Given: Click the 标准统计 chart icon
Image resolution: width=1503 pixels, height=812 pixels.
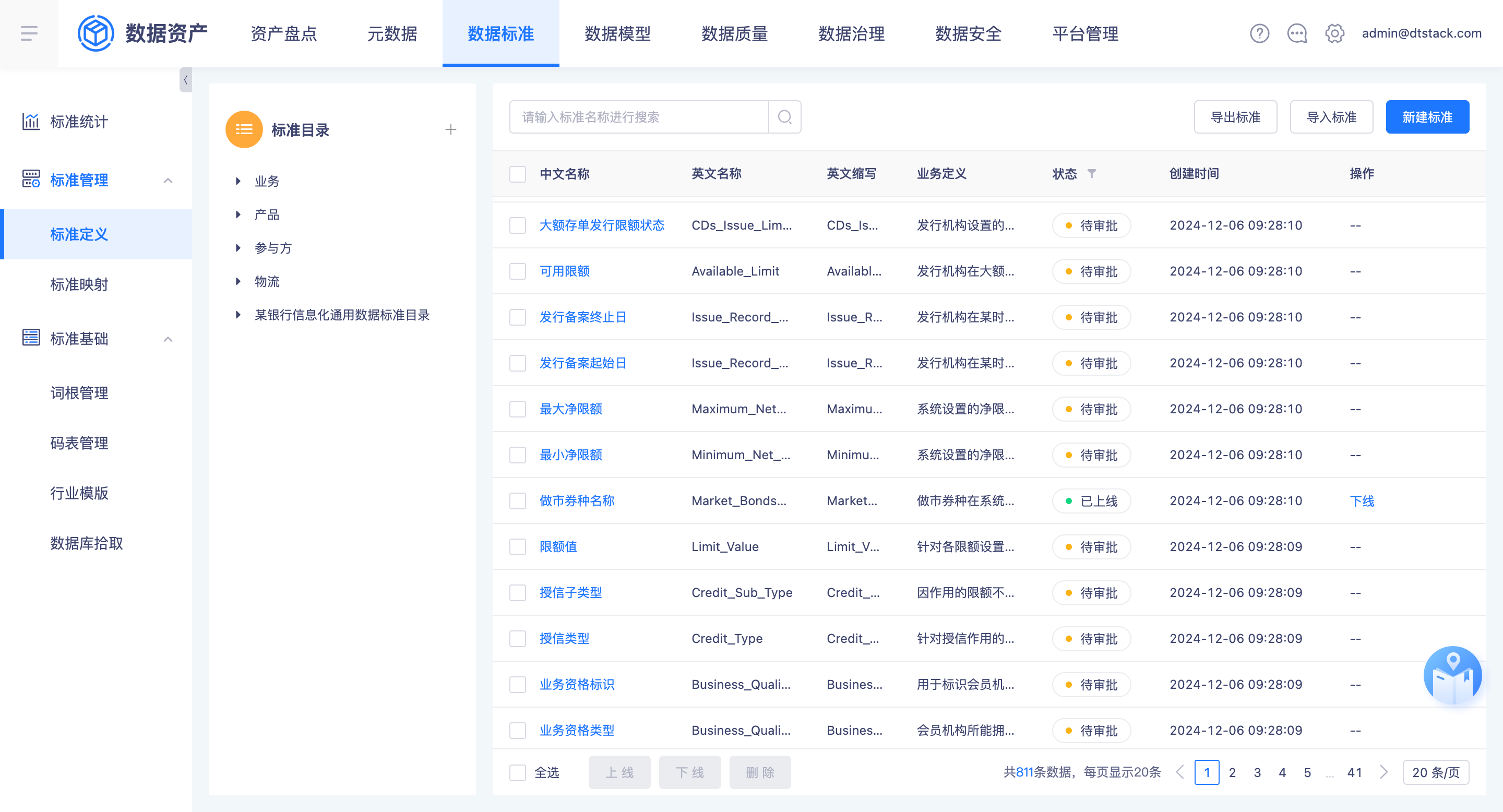Looking at the screenshot, I should pos(31,122).
